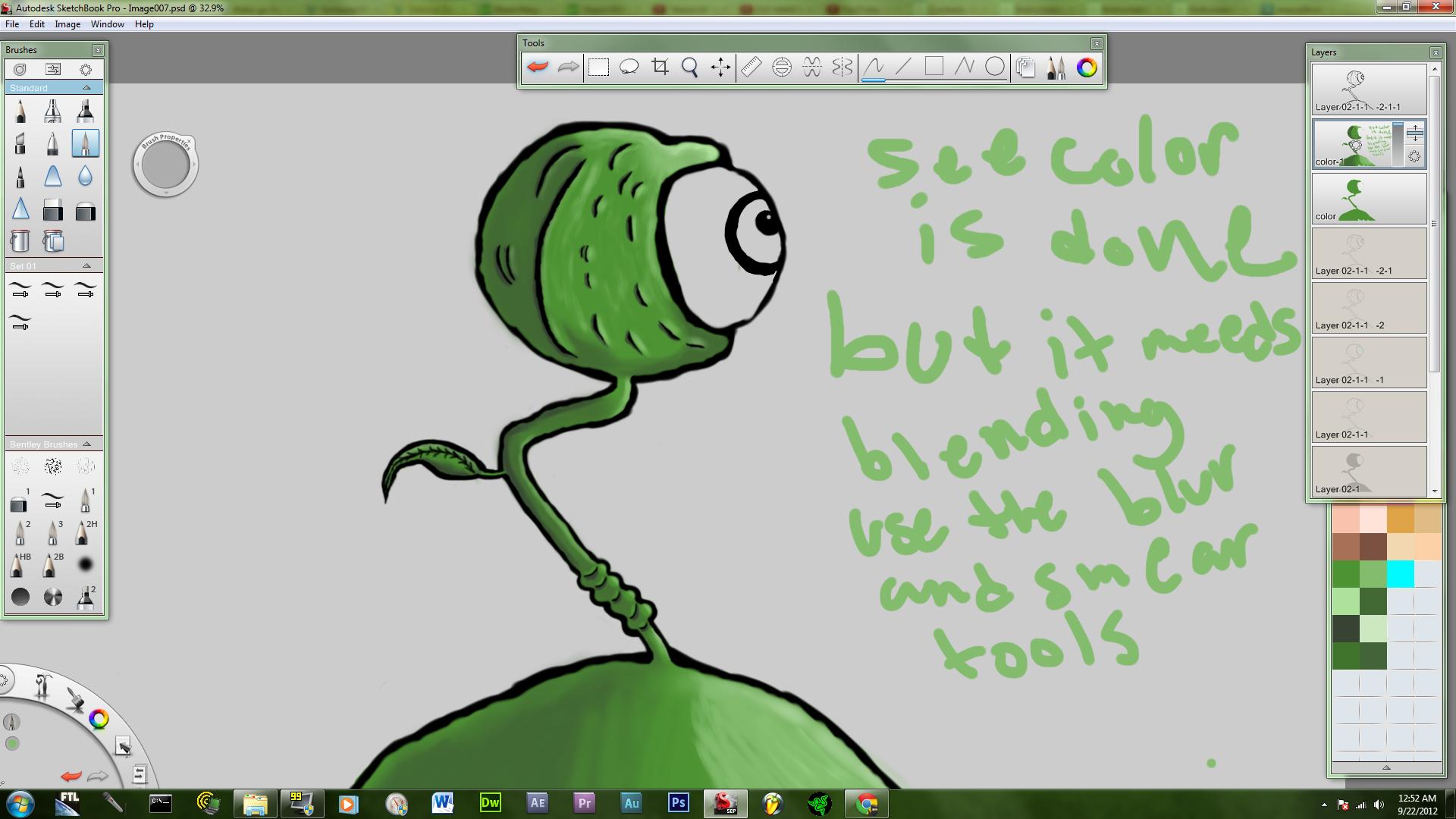
Task: Select the HB pencil in Bentley Brushes
Action: (20, 565)
